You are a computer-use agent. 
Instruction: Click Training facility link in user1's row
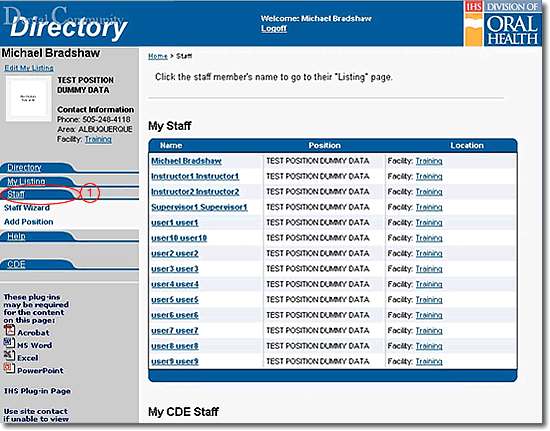click(429, 223)
